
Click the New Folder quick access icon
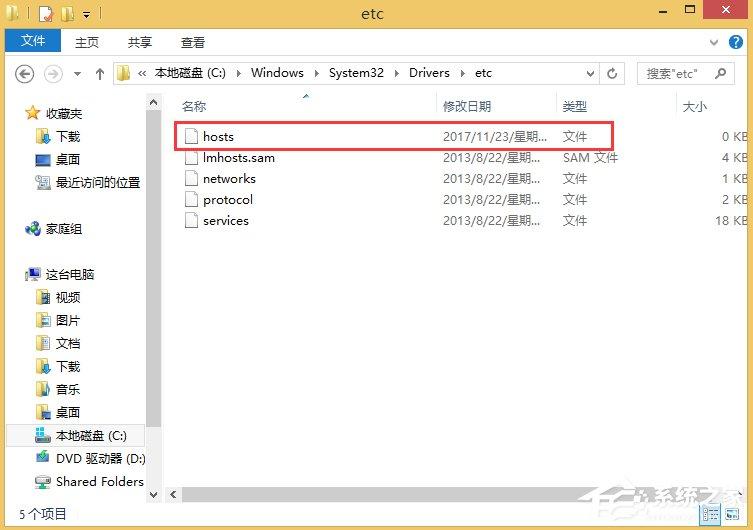tap(67, 14)
